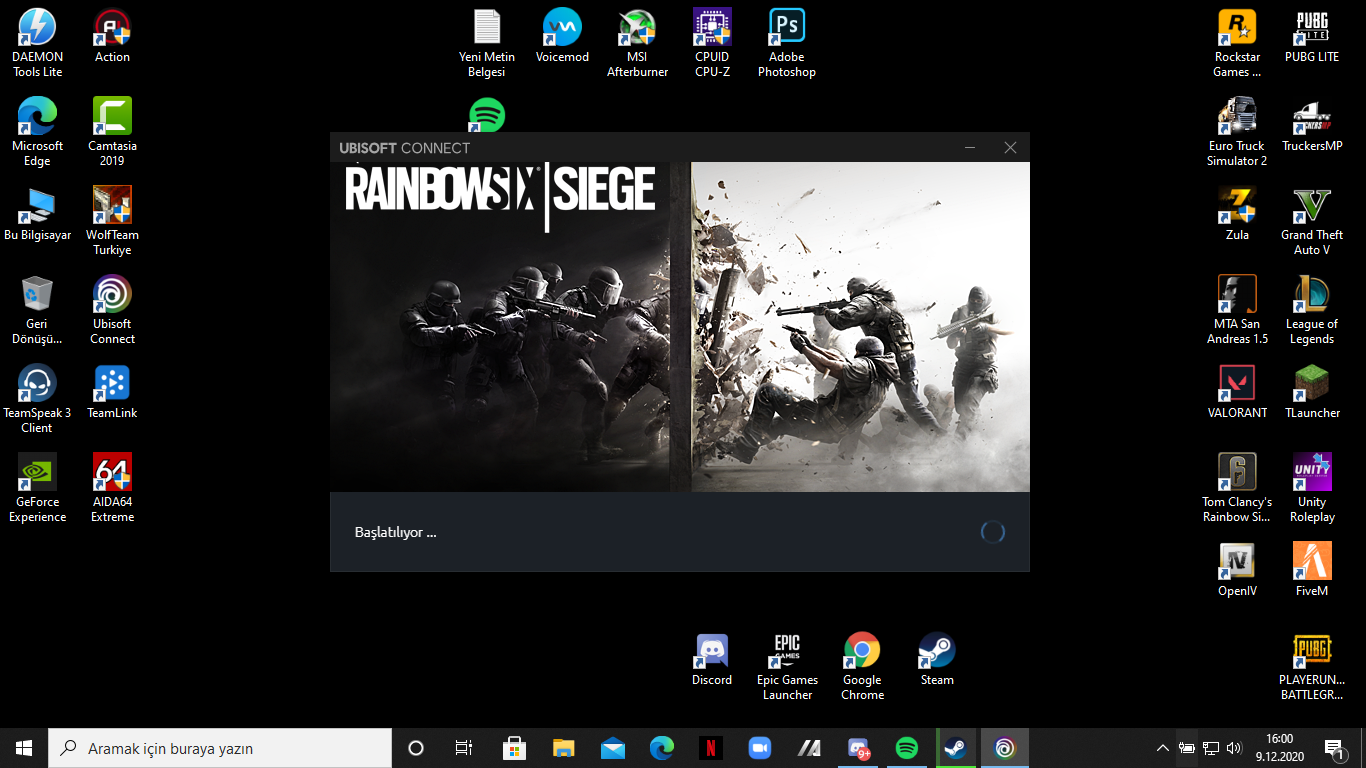Screen dimensions: 1366x768
Task: Select Epic Games Launcher desktop icon
Action: click(x=787, y=665)
